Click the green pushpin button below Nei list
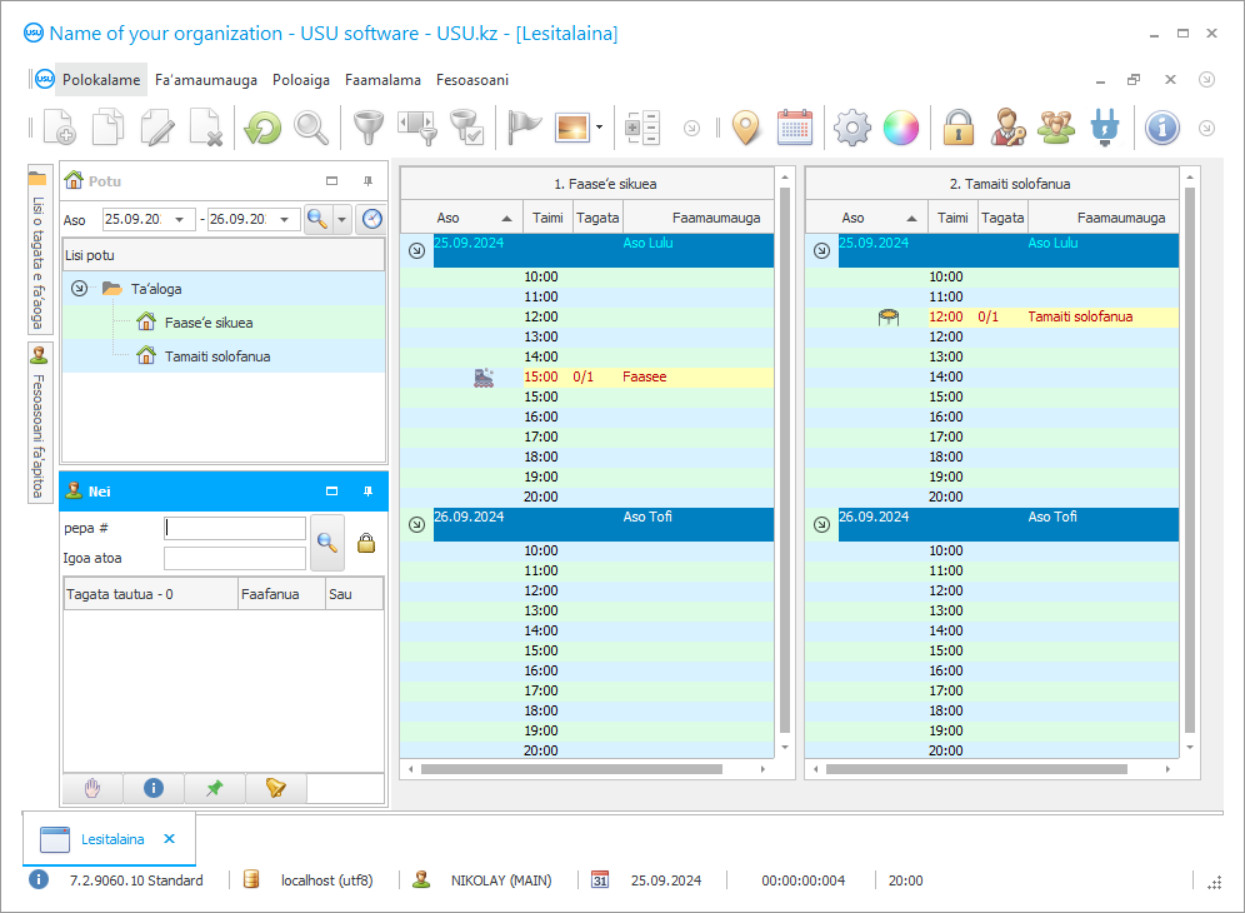The image size is (1245, 913). tap(214, 788)
